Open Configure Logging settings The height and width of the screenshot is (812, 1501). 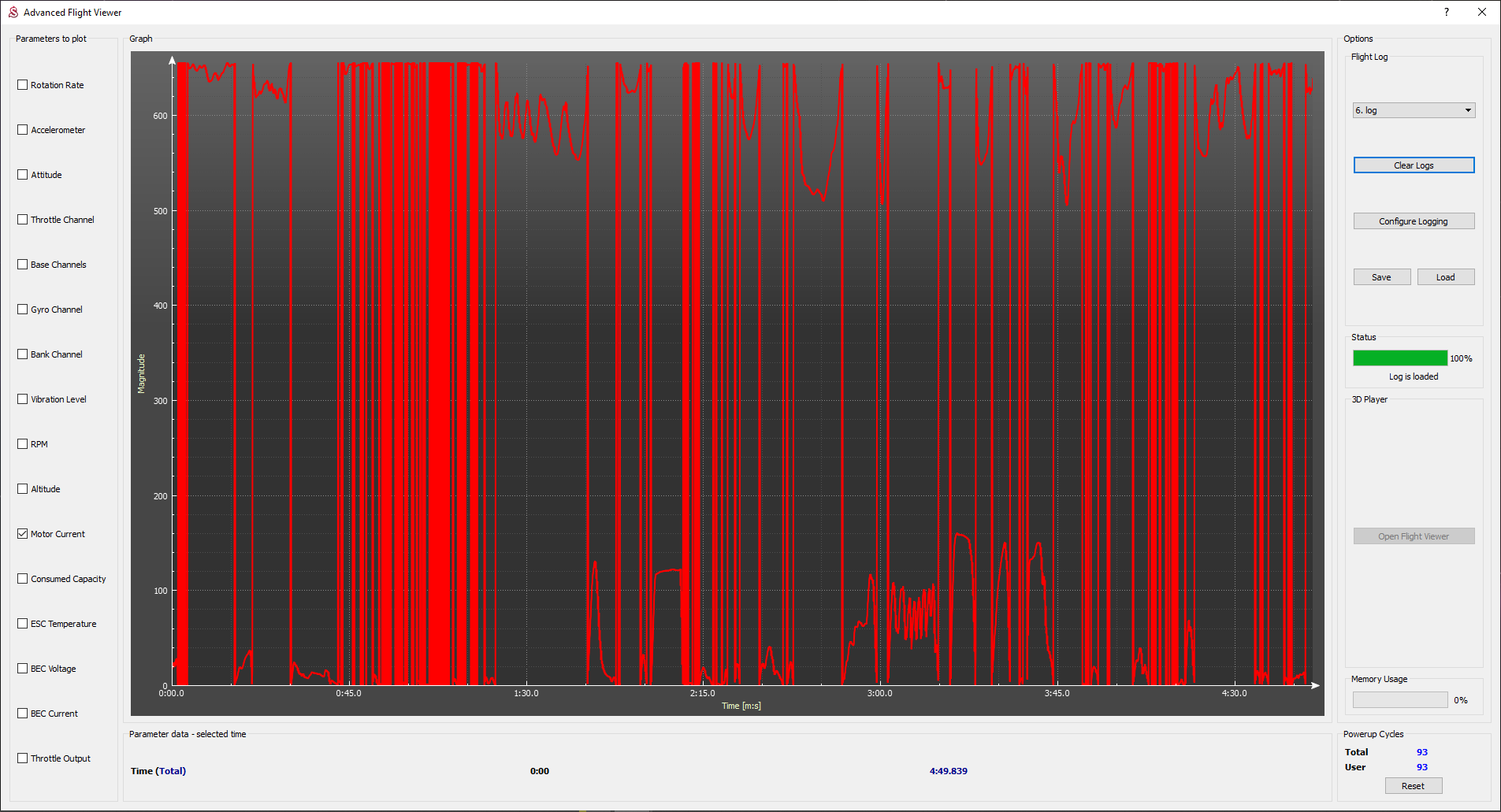pyautogui.click(x=1414, y=221)
